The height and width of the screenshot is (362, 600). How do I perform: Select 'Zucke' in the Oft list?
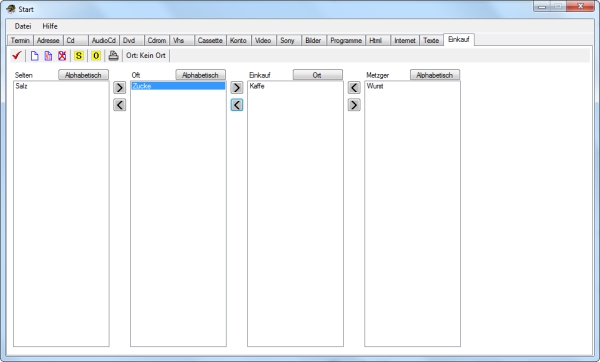178,86
